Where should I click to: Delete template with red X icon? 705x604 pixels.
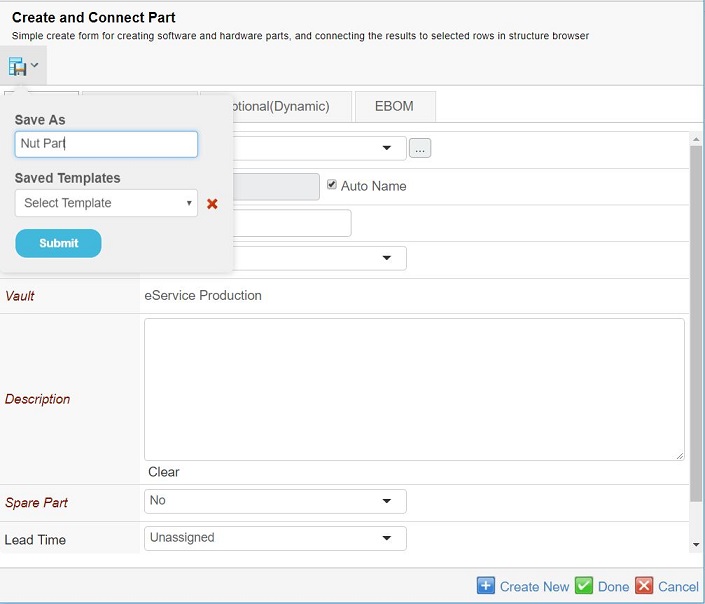212,204
